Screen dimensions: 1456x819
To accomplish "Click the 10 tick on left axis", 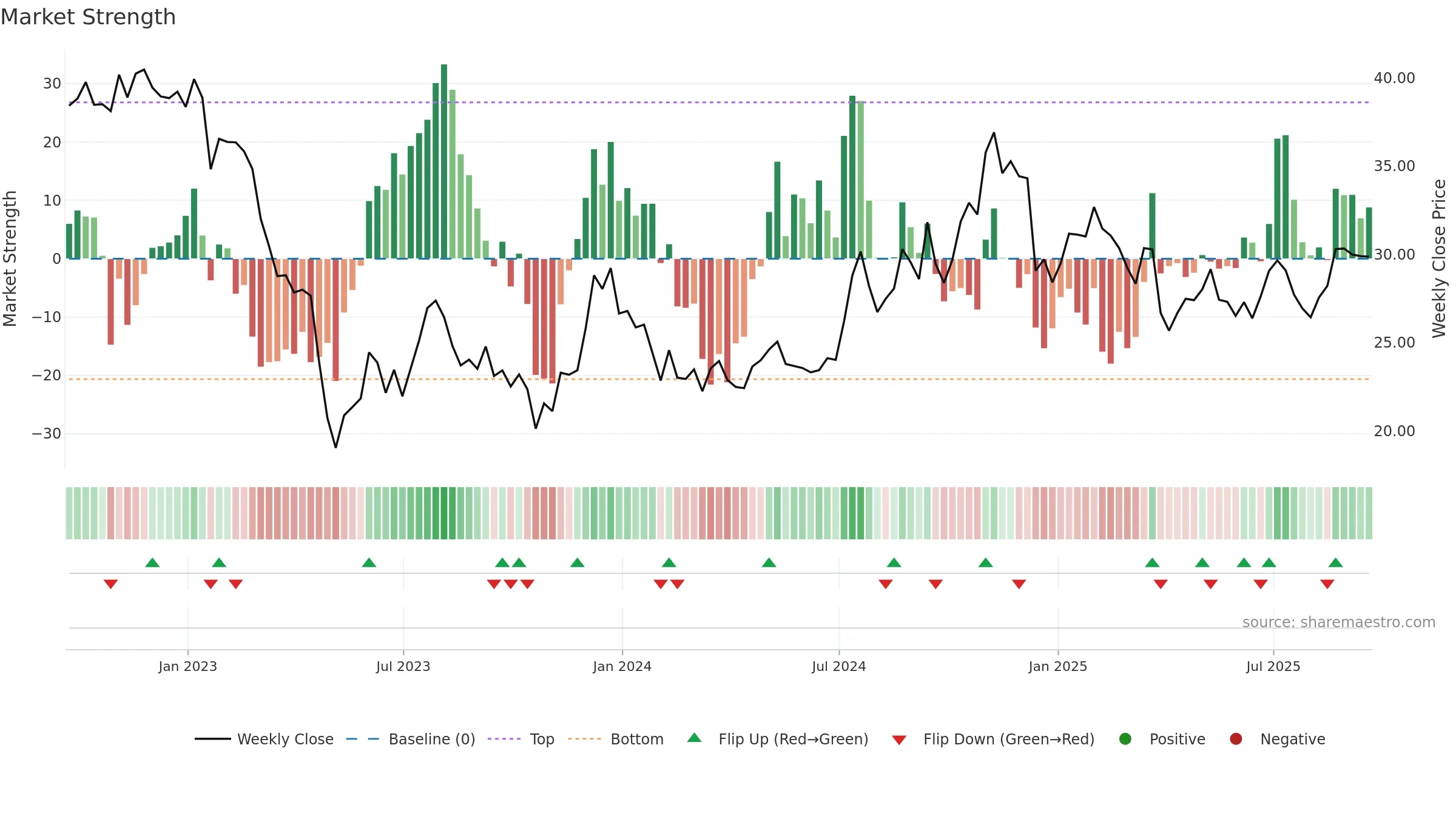I will tap(52, 200).
